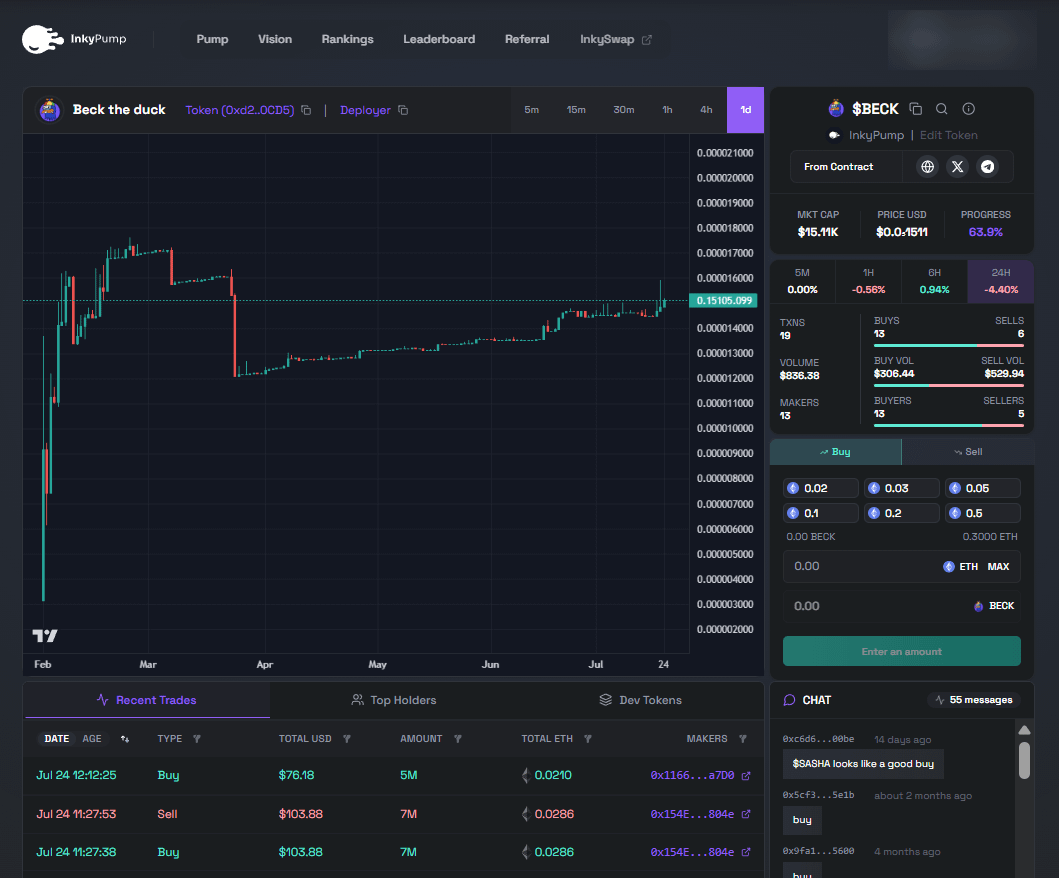Screen dimensions: 1059x878
Task: Click the chat scrollbar thumb
Action: click(x=1025, y=760)
